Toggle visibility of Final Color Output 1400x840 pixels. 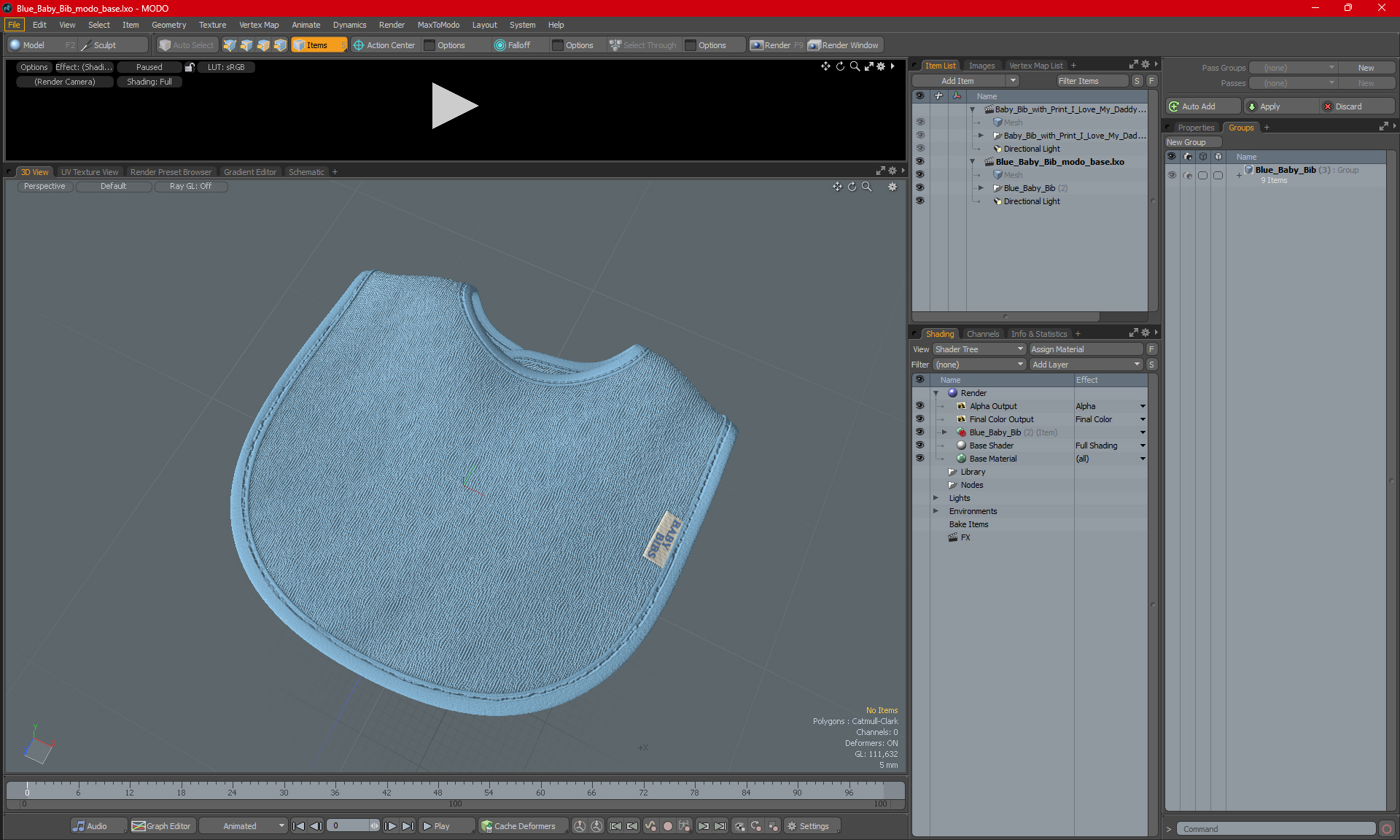coord(920,419)
